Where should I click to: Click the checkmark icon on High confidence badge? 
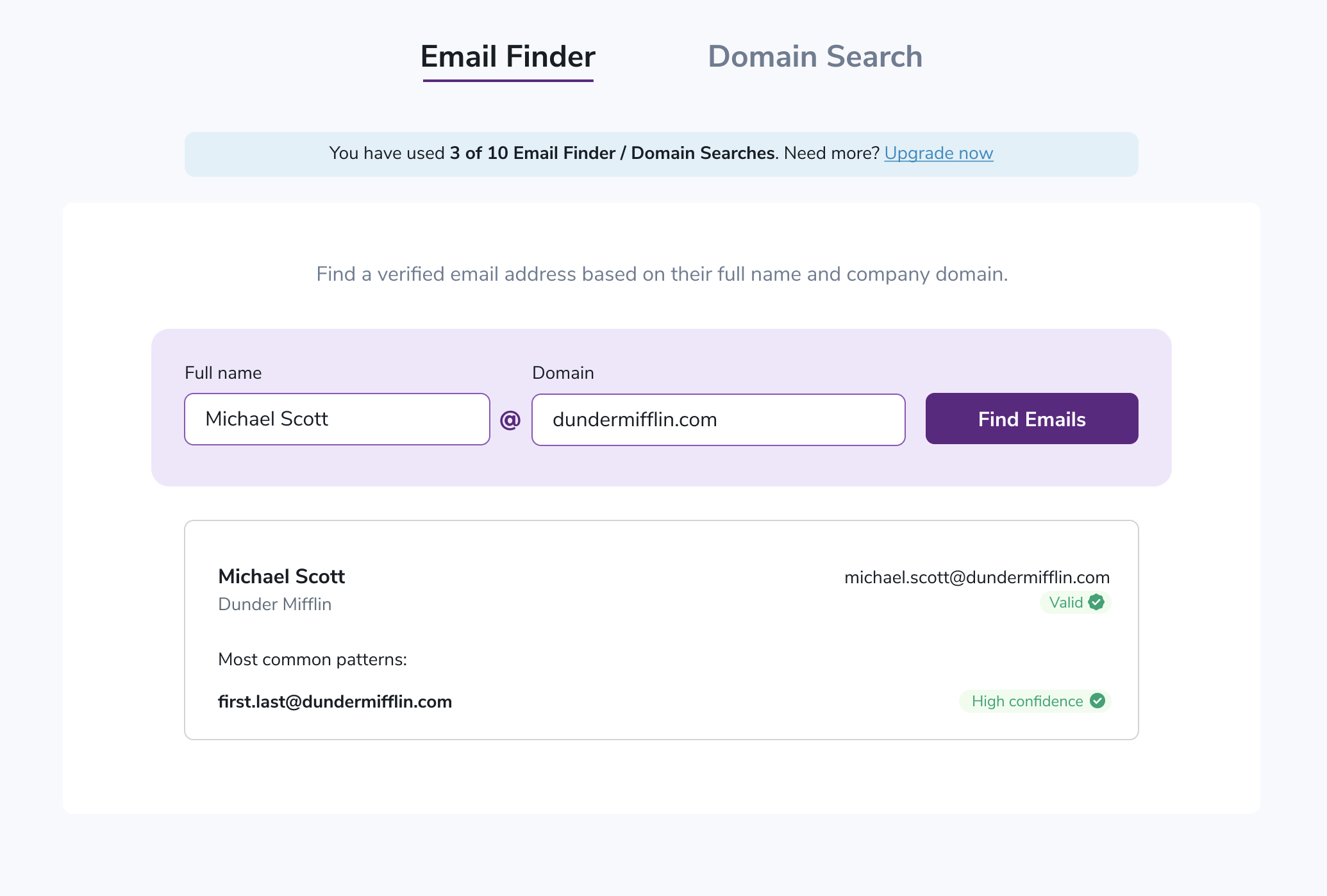(1097, 701)
